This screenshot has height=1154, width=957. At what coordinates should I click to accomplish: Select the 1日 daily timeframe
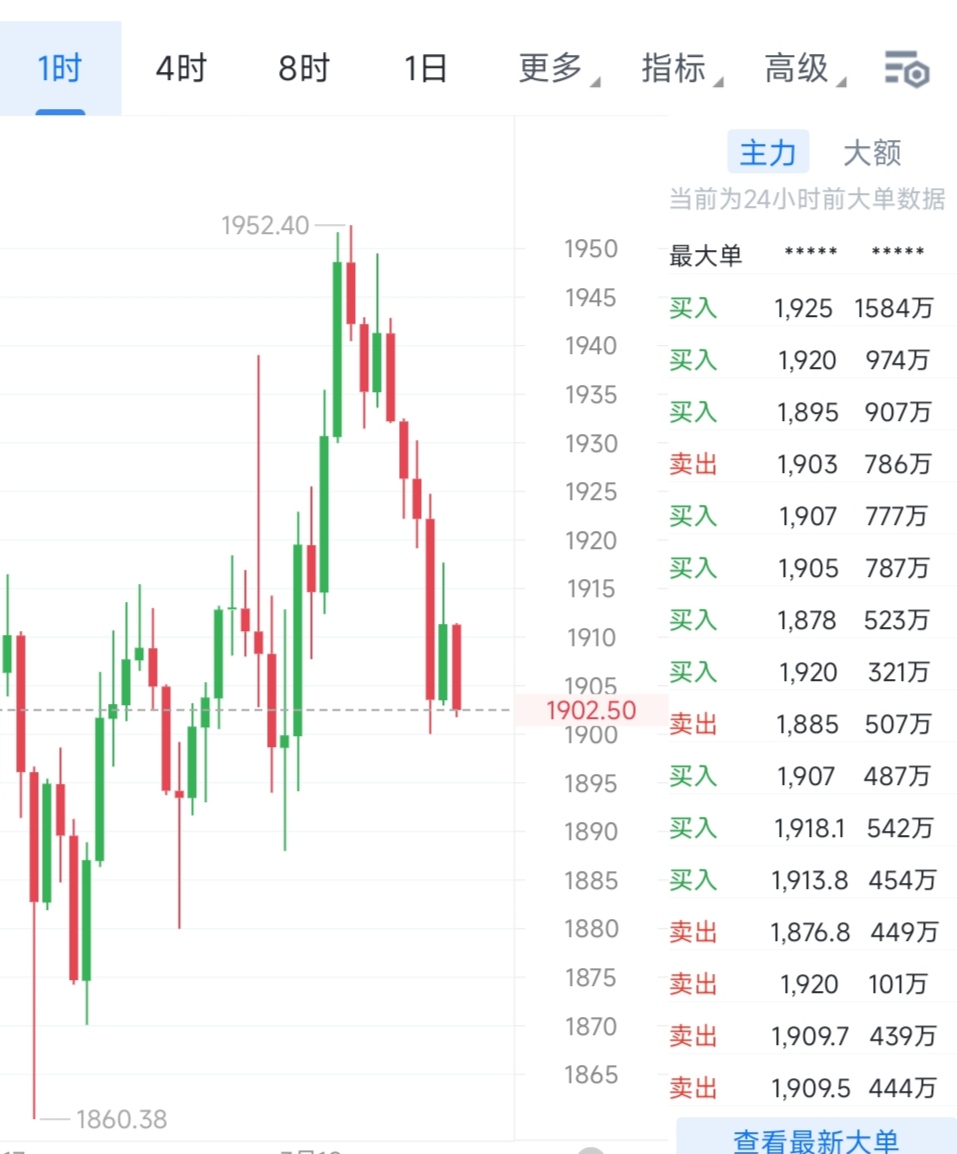click(x=423, y=67)
